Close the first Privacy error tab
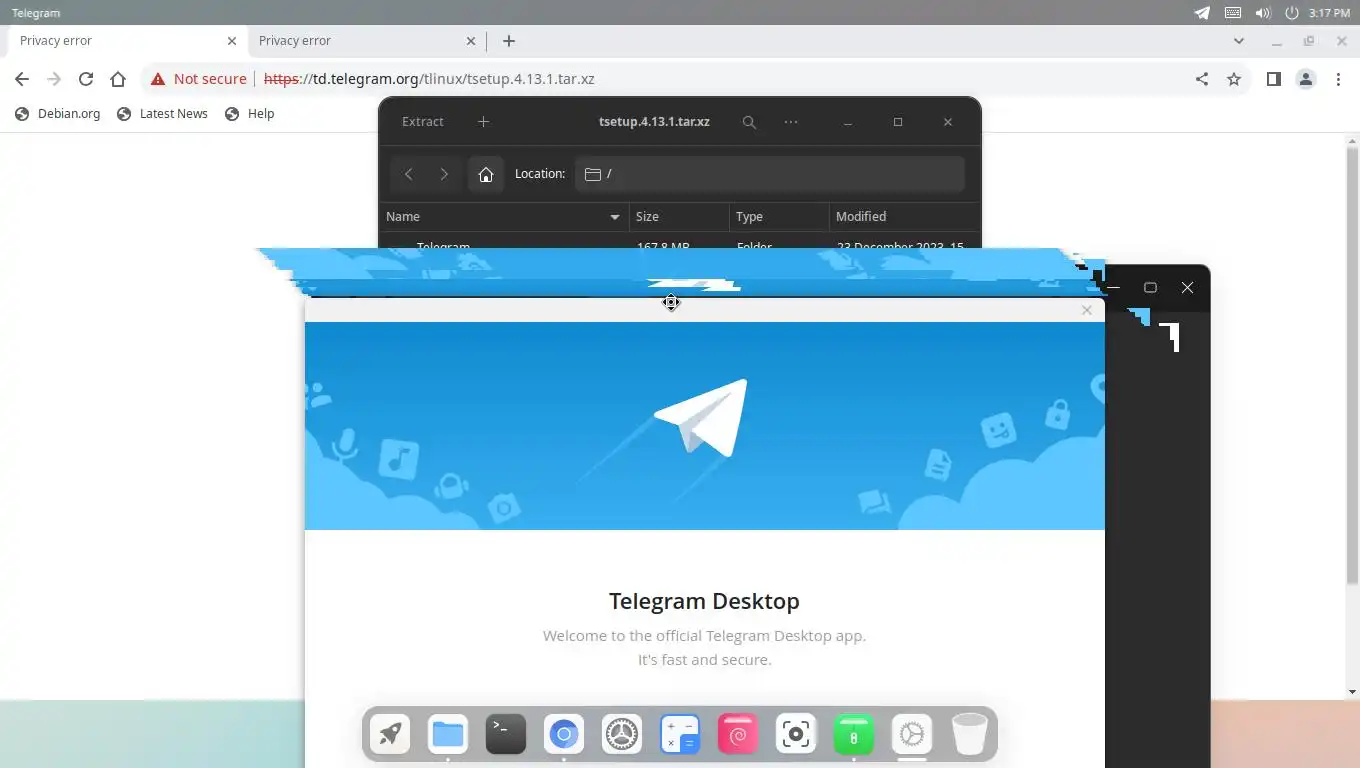 point(232,41)
